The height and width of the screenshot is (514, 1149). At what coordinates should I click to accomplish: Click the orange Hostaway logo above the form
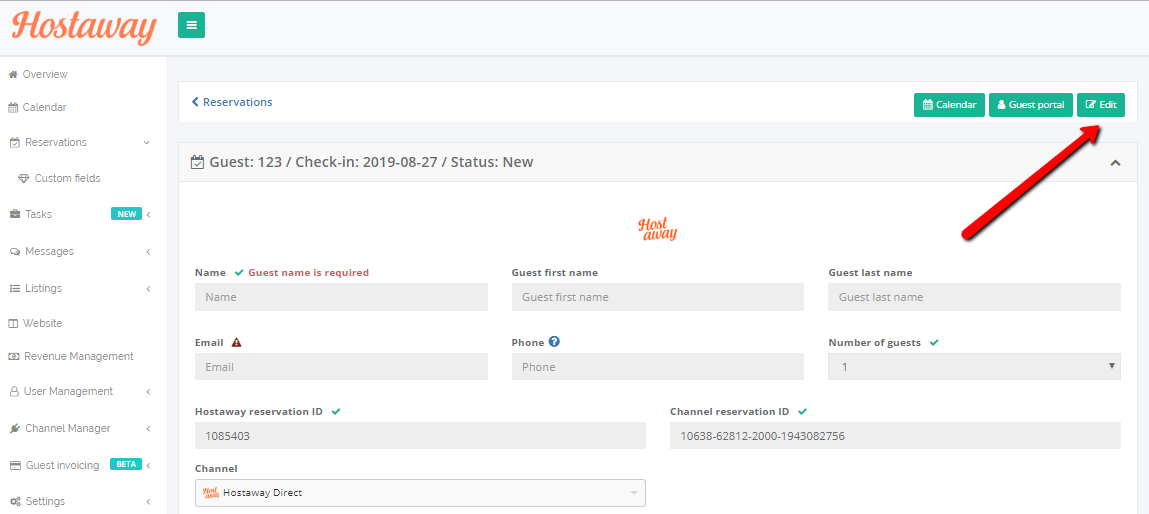[x=657, y=229]
